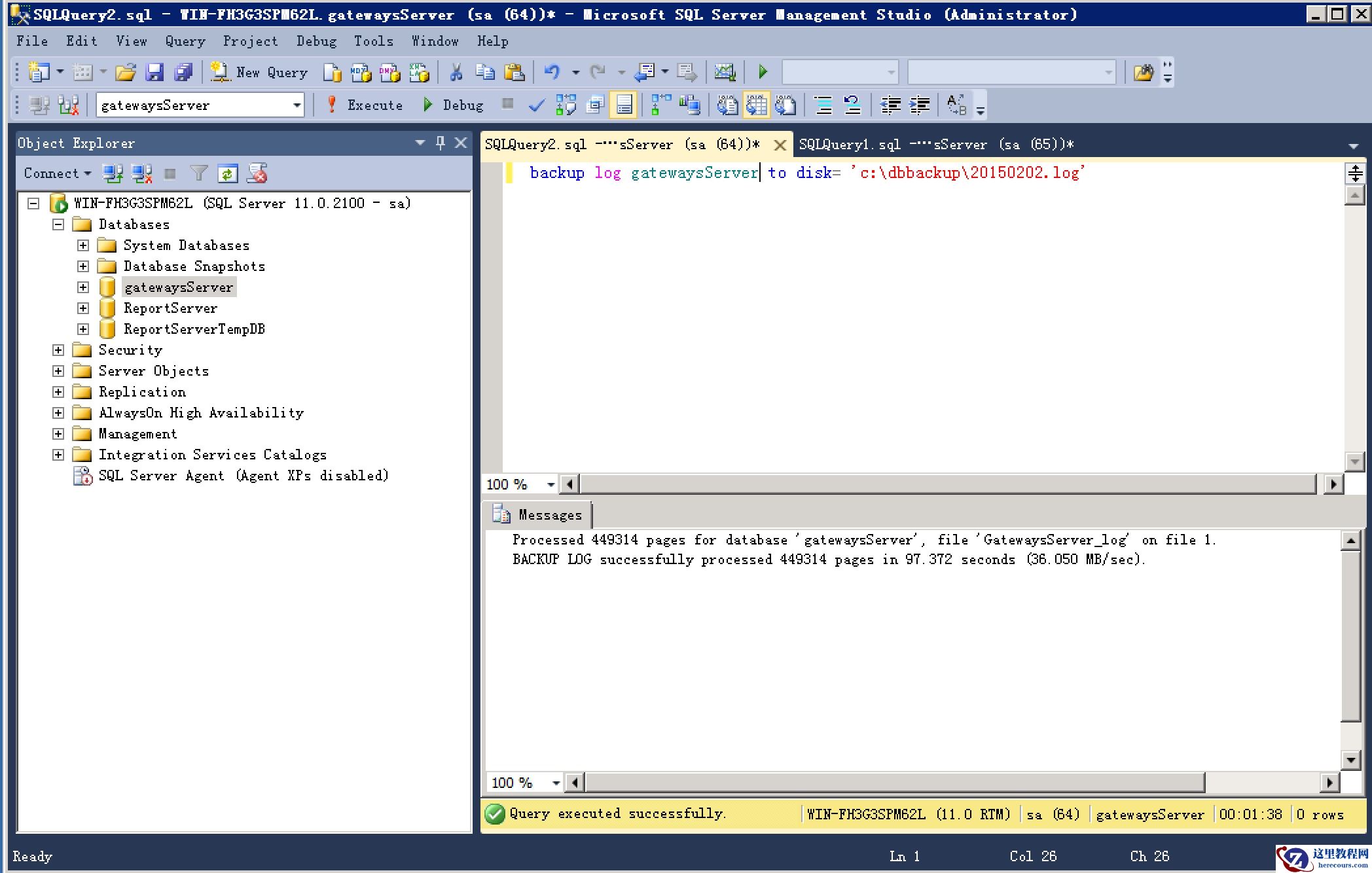Refresh the Object Explorer
Image resolution: width=1372 pixels, height=873 pixels.
click(x=228, y=173)
